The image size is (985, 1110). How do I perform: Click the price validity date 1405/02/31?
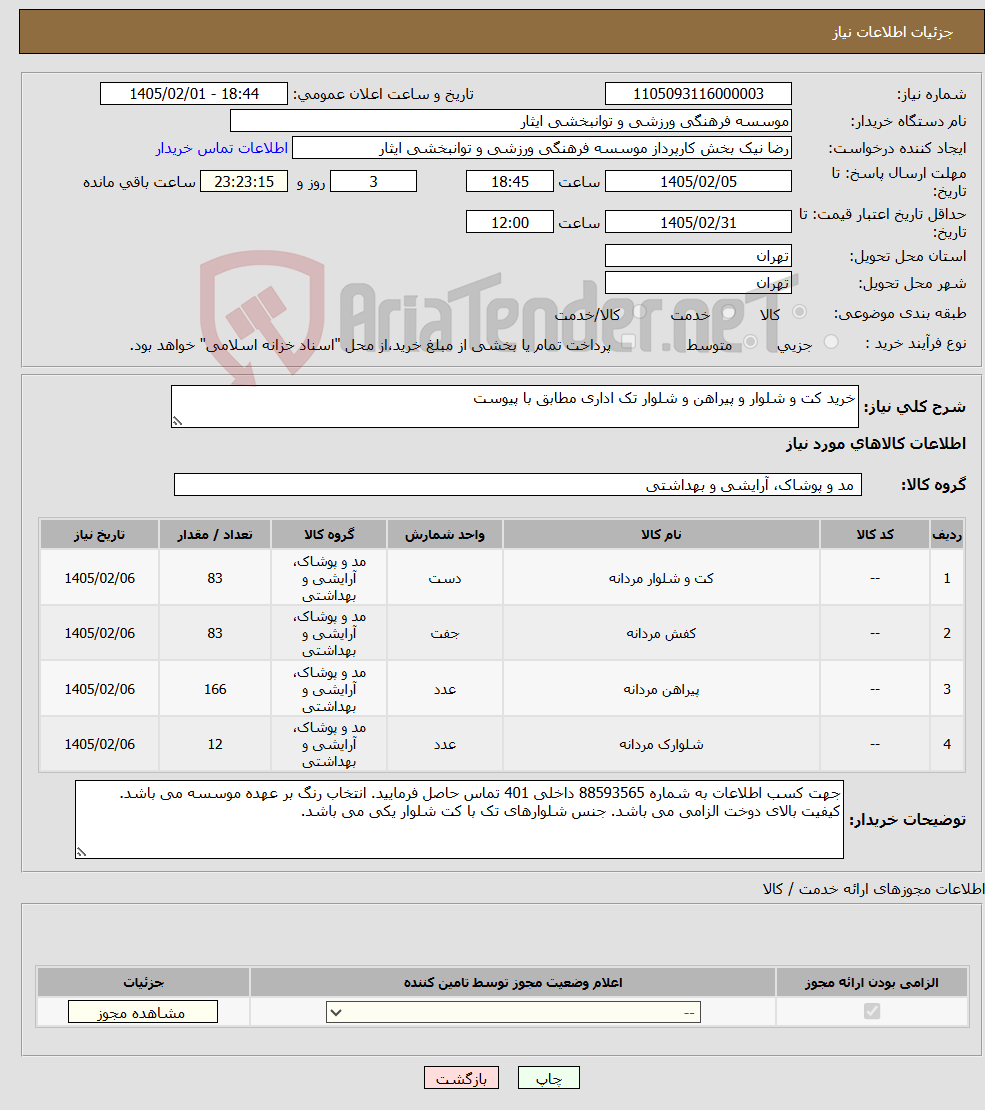pyautogui.click(x=698, y=222)
